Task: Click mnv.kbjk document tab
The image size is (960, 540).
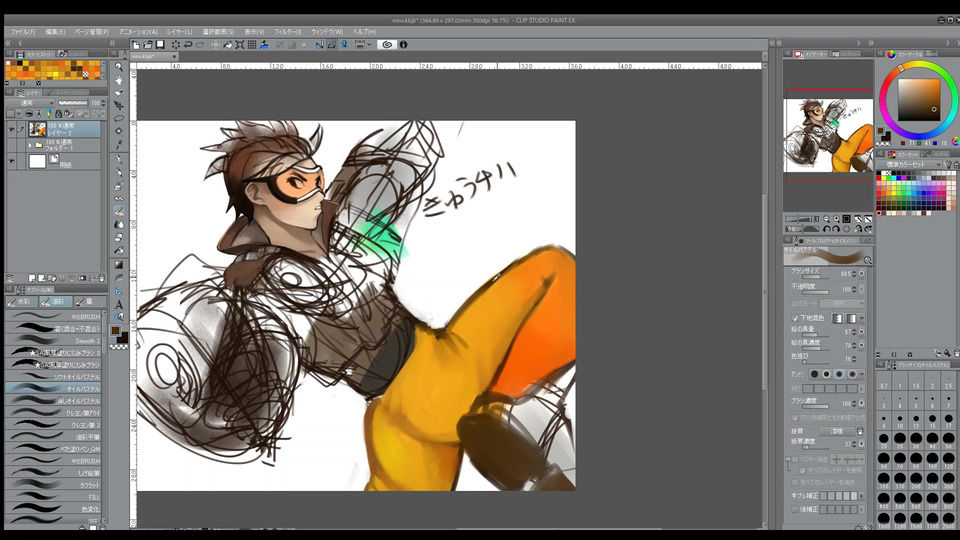Action: click(x=153, y=56)
